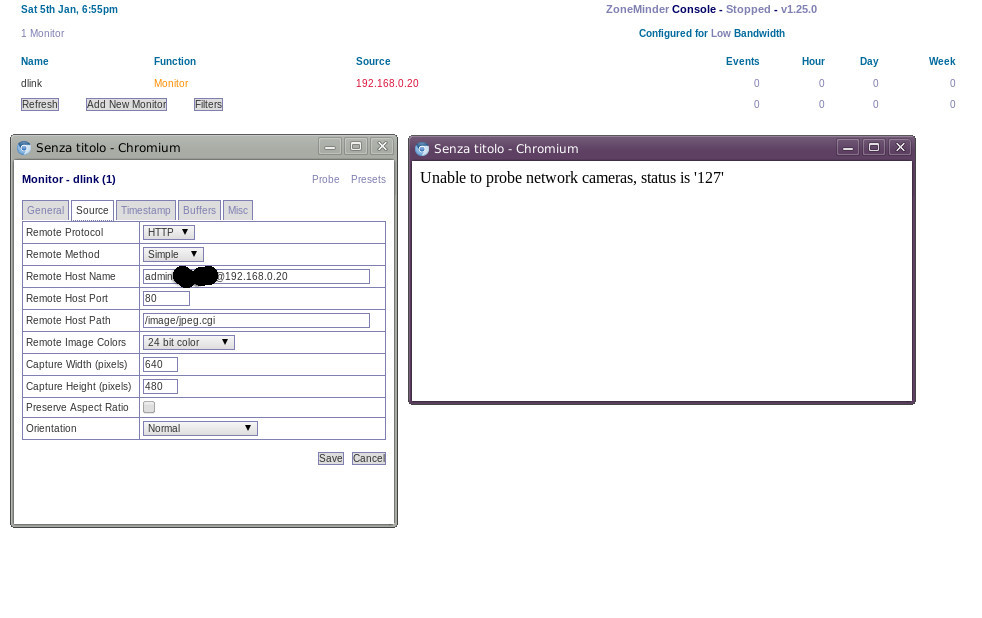Close the Monitor dlink Chromium window
The width and height of the screenshot is (982, 618).
tap(382, 147)
